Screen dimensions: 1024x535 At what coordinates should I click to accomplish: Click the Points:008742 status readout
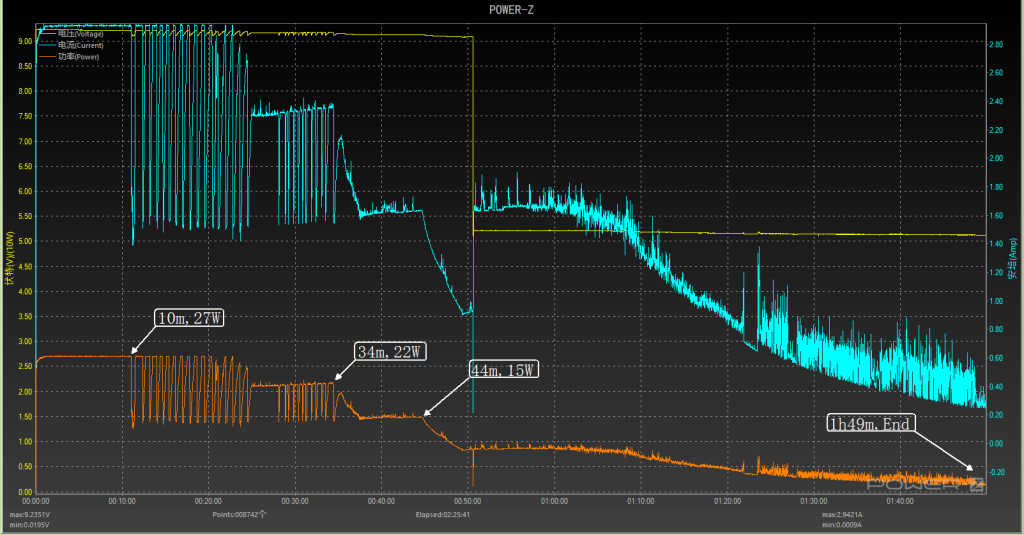tap(239, 515)
